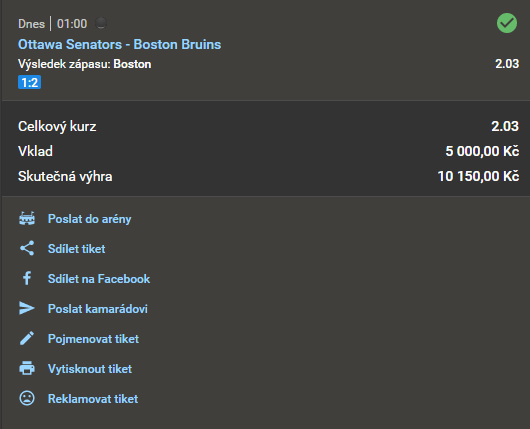530x429 pixels.
Task: Click the share icon next to Sdílet tiket
Action: 27,248
